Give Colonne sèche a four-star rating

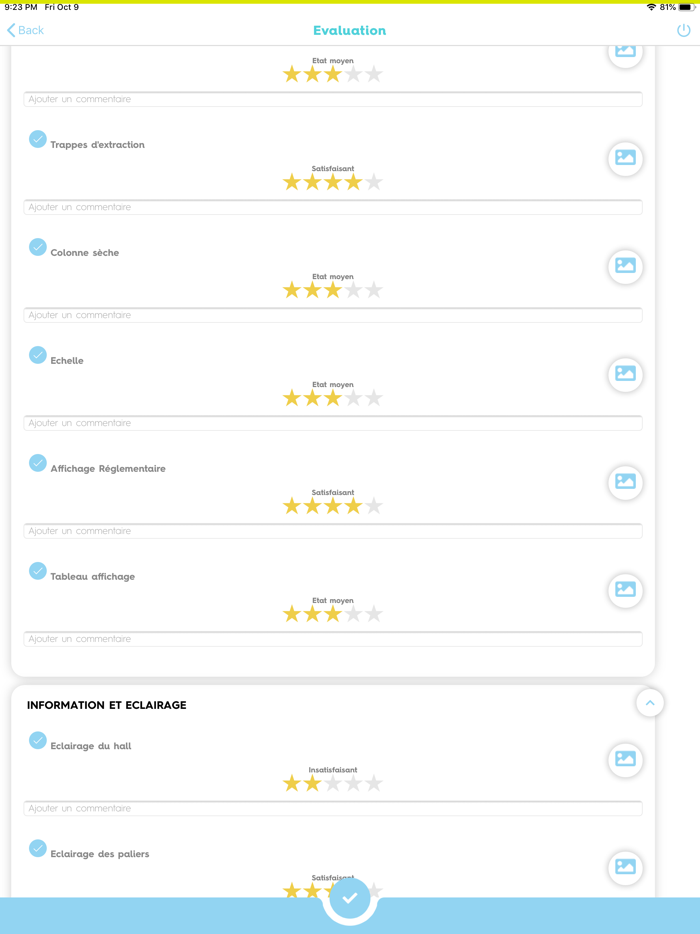pos(352,290)
